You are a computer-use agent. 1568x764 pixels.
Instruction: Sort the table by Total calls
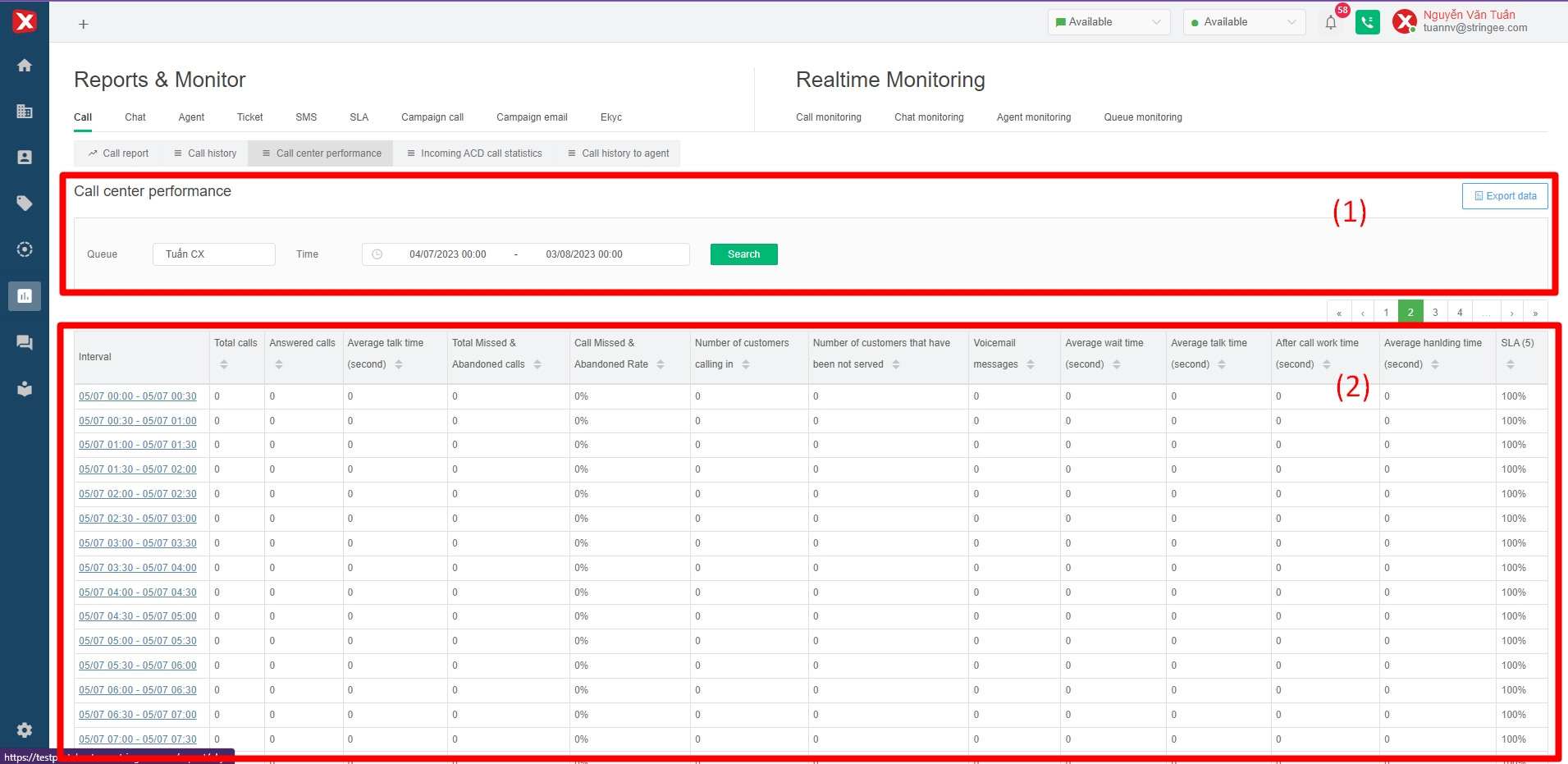[224, 364]
